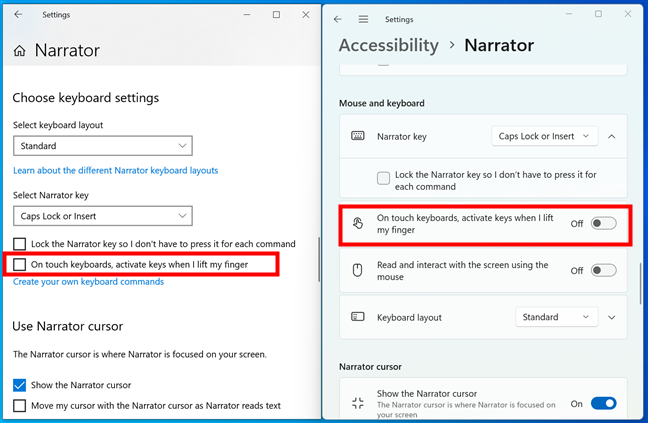Go back in the right Settings window
The image size is (648, 423).
(338, 19)
